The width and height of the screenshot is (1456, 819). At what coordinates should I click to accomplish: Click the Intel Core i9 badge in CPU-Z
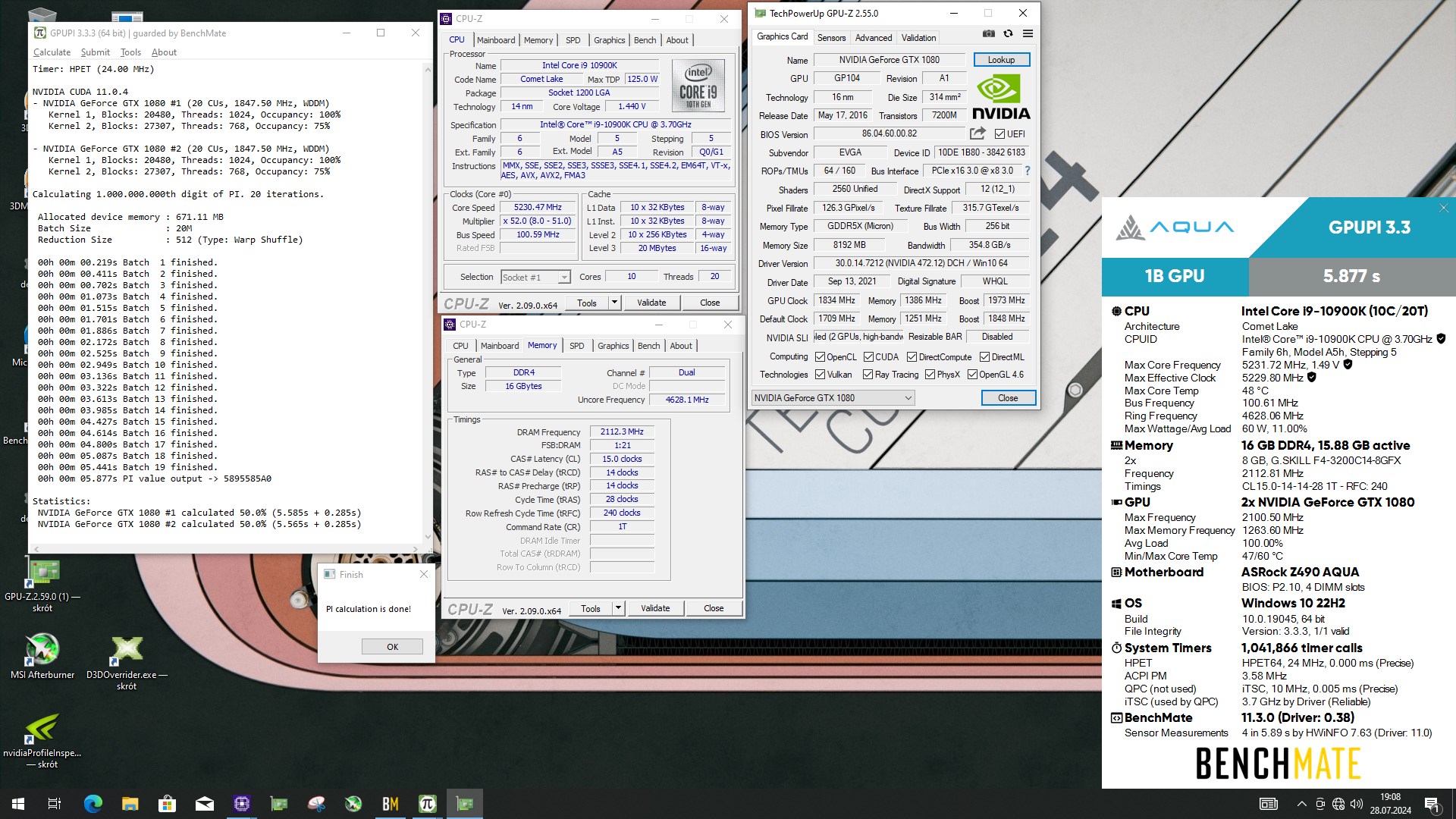698,86
